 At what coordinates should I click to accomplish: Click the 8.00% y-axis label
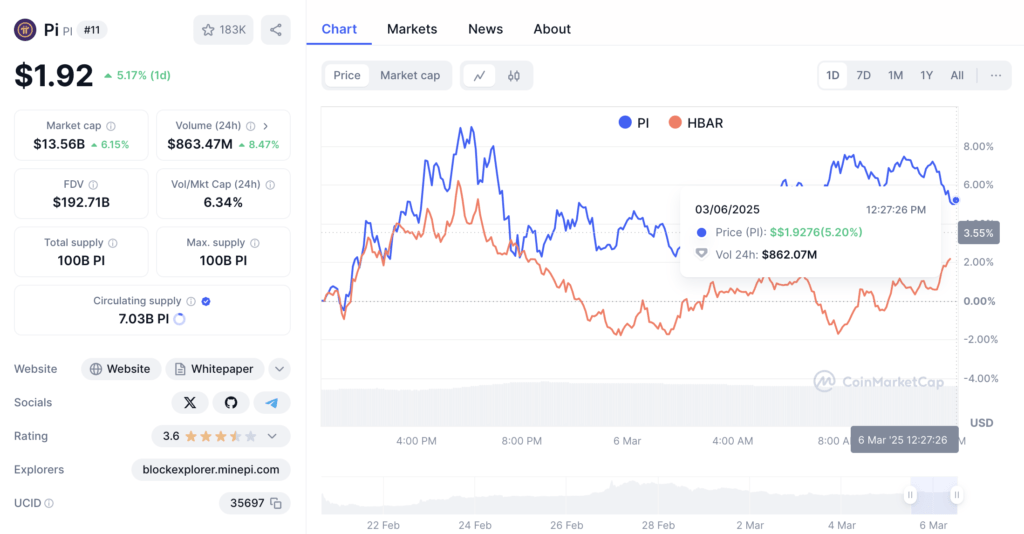click(x=978, y=146)
